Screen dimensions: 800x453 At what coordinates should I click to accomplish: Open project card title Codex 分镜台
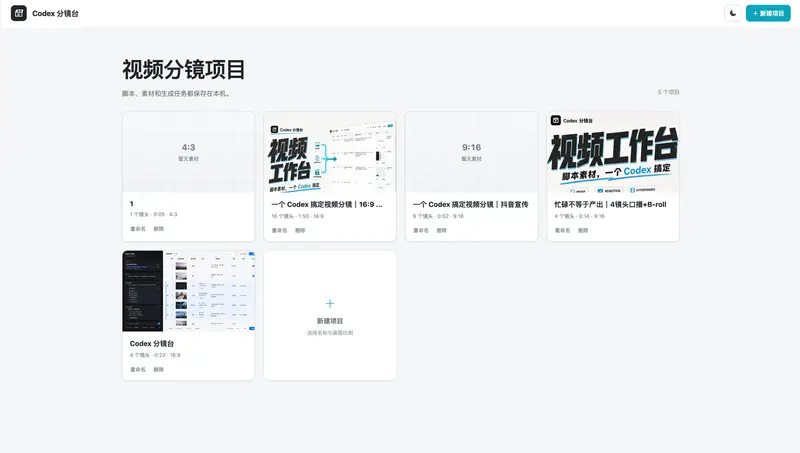coord(152,343)
